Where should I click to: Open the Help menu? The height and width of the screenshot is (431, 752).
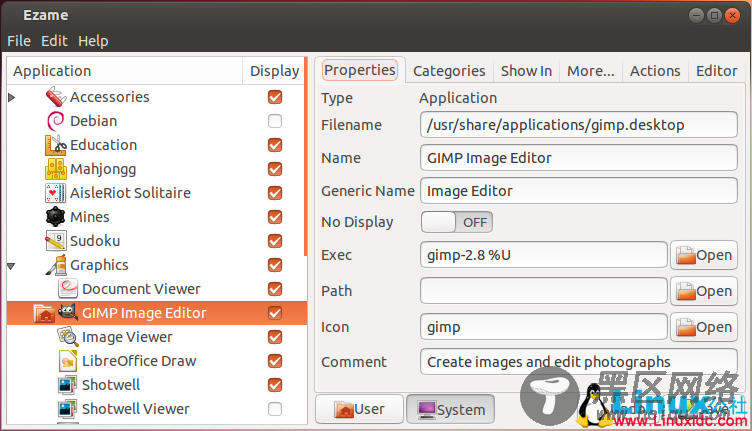pyautogui.click(x=93, y=41)
